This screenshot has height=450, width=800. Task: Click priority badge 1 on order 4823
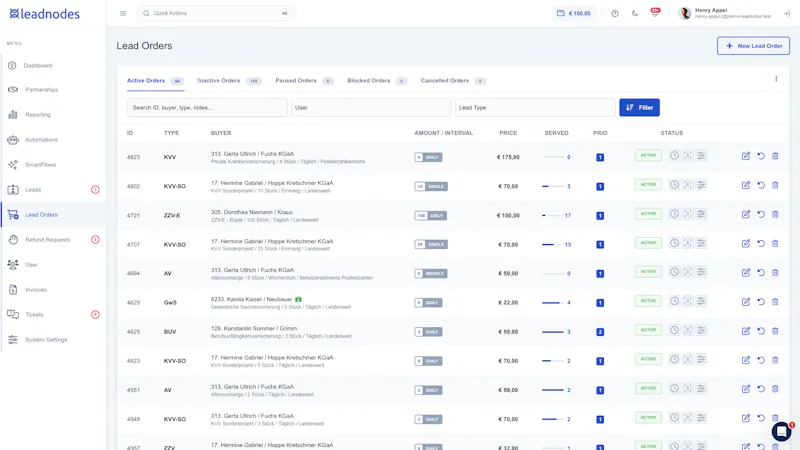[x=600, y=157]
